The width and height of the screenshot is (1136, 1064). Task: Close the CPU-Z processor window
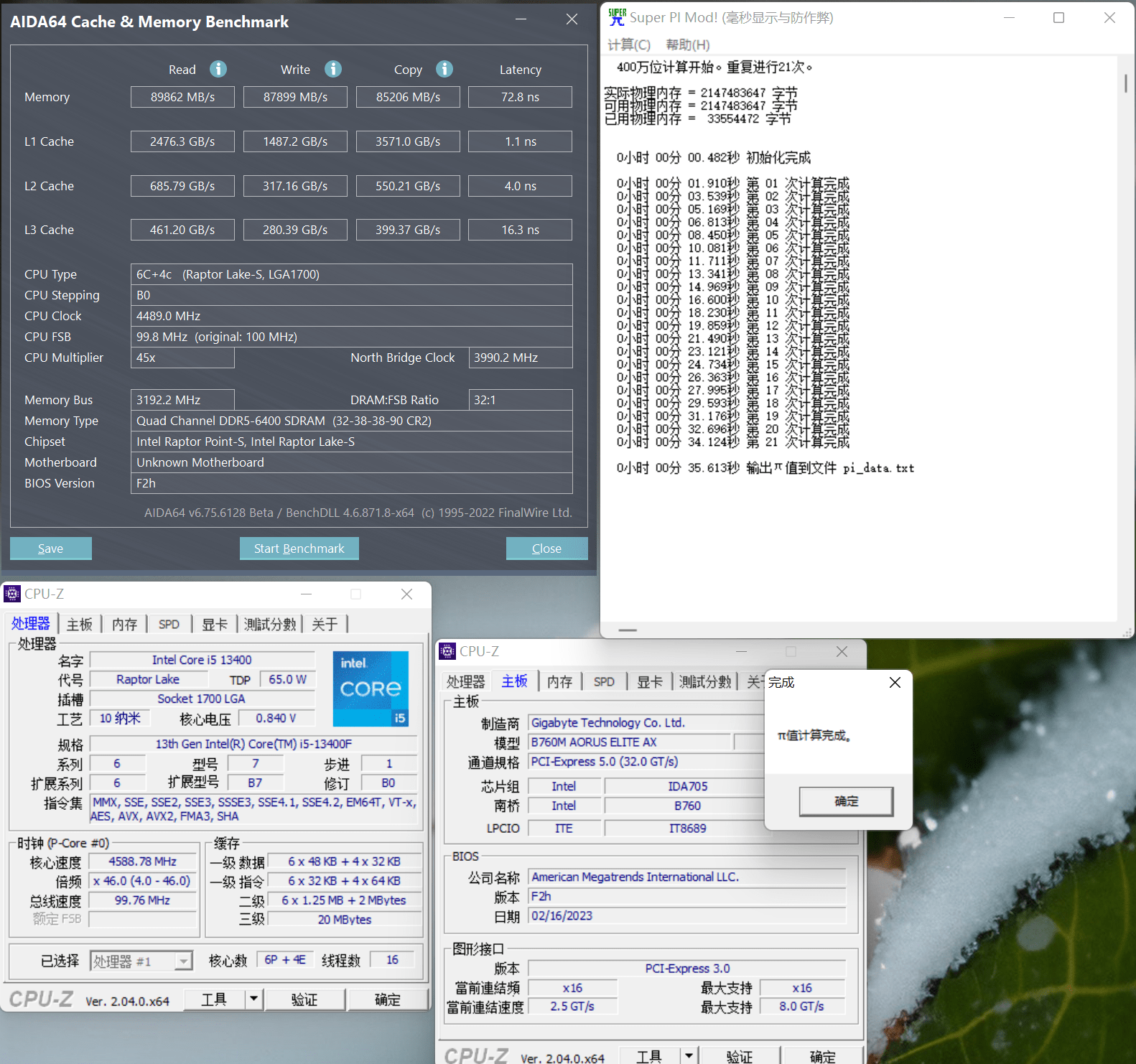click(406, 594)
